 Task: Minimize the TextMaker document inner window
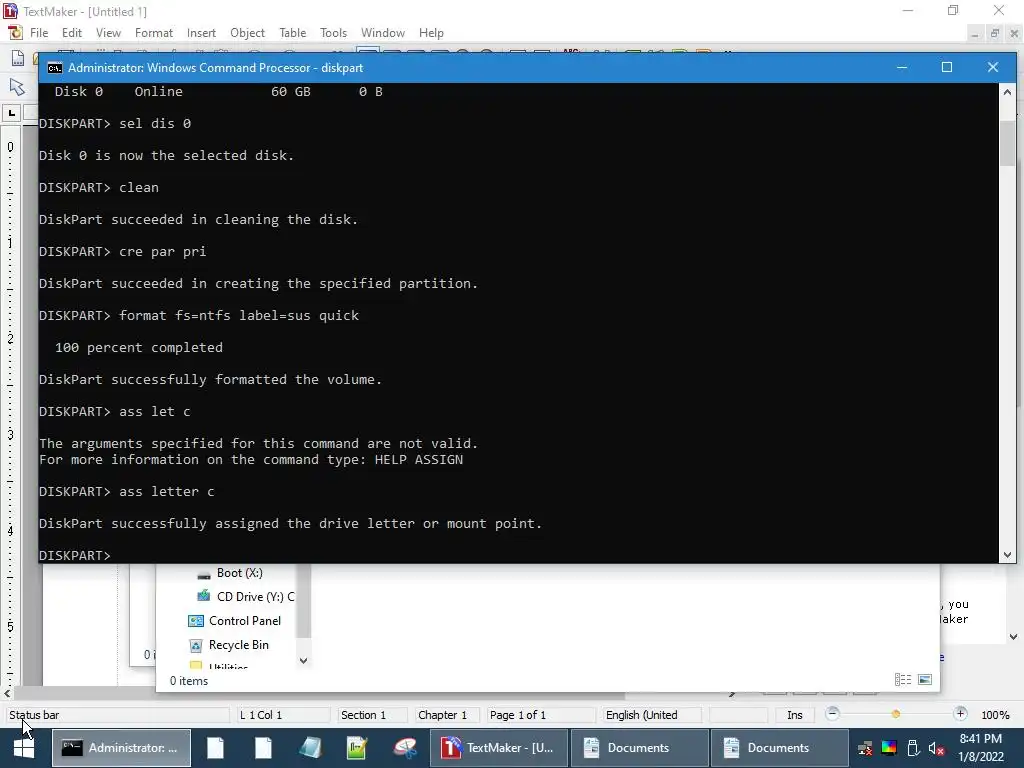click(x=974, y=33)
